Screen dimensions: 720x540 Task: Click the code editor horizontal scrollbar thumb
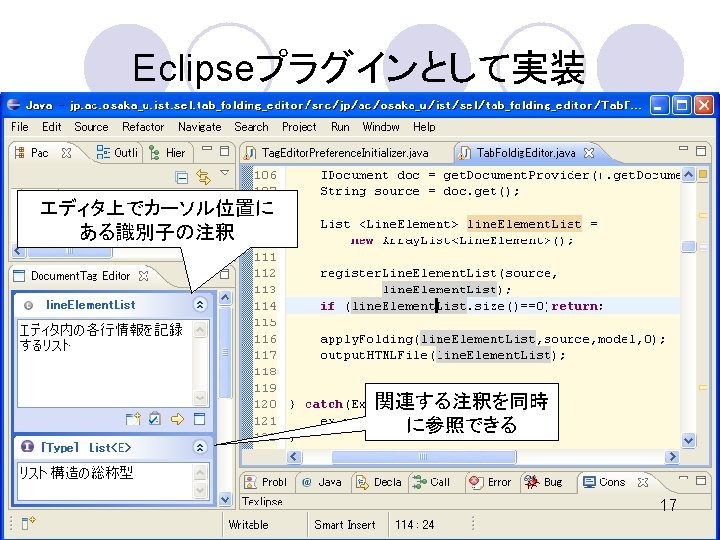[423, 456]
